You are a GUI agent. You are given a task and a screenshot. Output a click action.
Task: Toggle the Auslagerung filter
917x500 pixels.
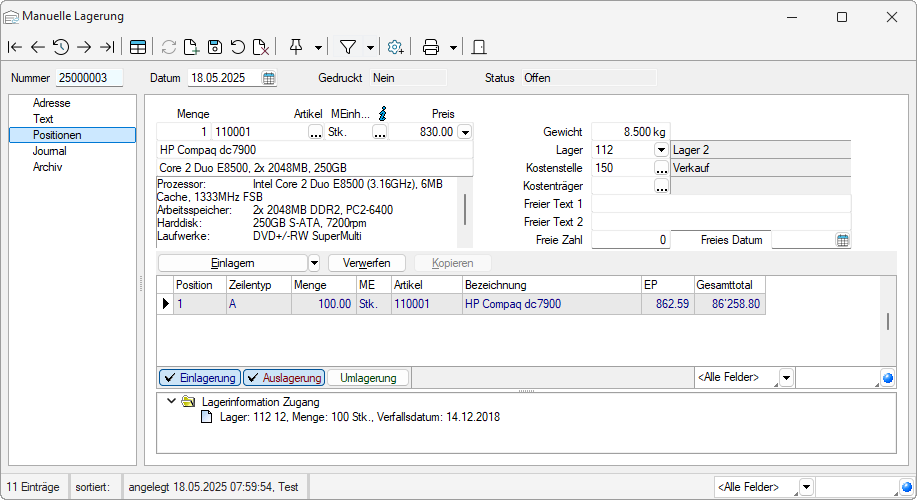click(284, 378)
